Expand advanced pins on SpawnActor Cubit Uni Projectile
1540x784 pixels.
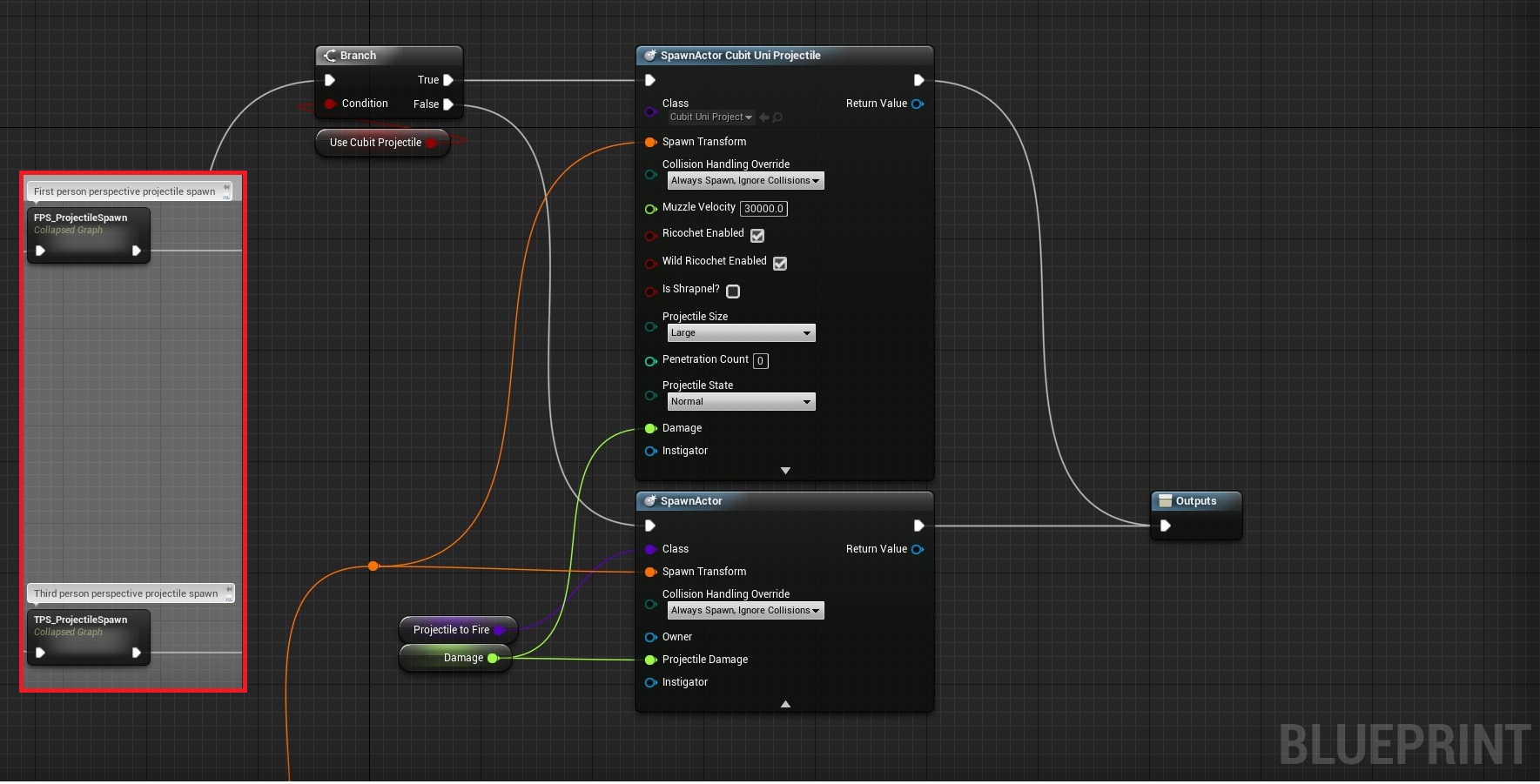[785, 471]
